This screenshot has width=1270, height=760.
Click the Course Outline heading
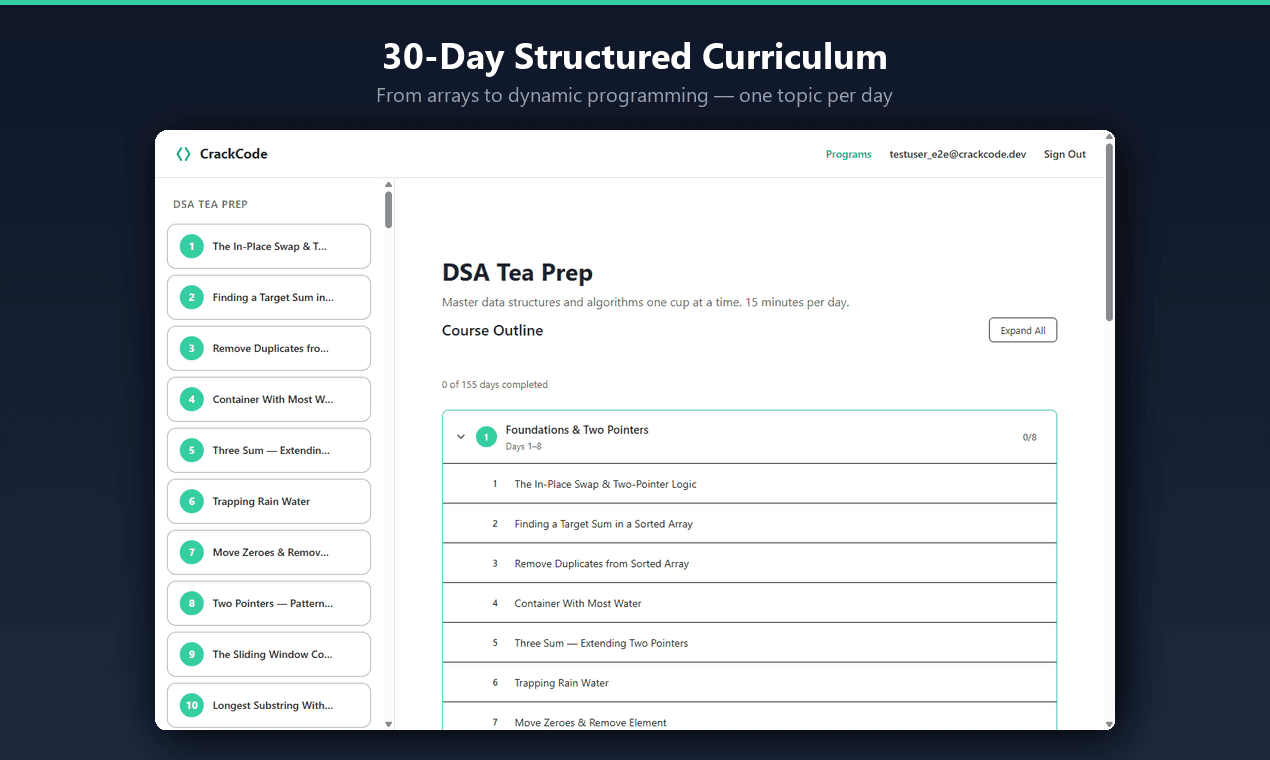[493, 330]
